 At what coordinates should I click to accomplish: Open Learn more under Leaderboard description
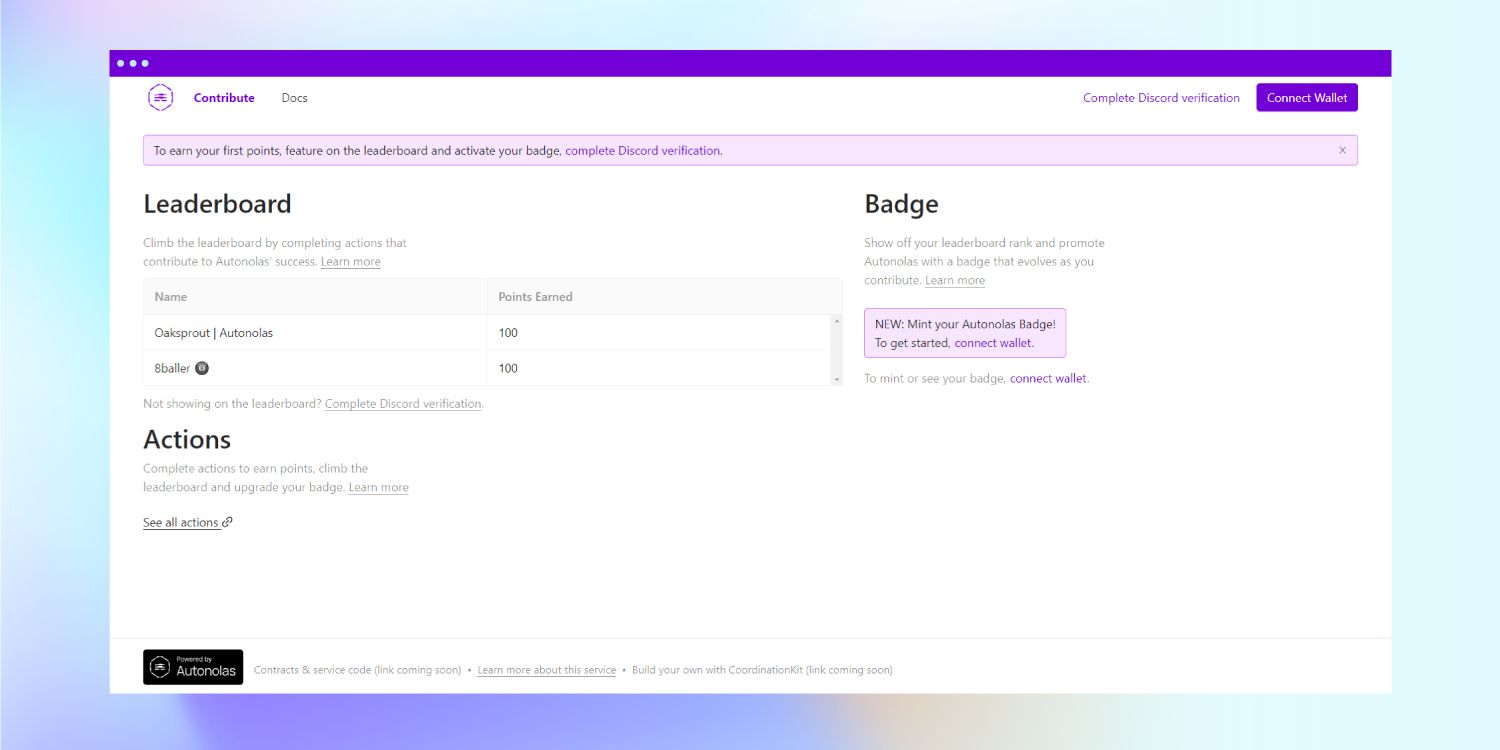350,262
